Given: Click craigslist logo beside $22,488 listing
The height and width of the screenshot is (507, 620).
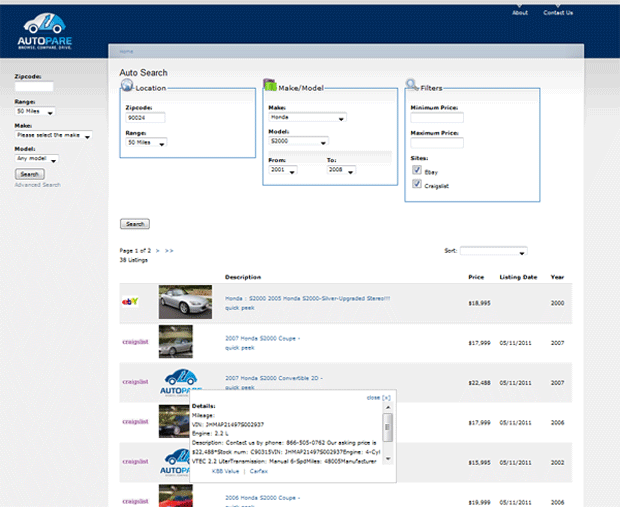Looking at the screenshot, I should coord(135,382).
